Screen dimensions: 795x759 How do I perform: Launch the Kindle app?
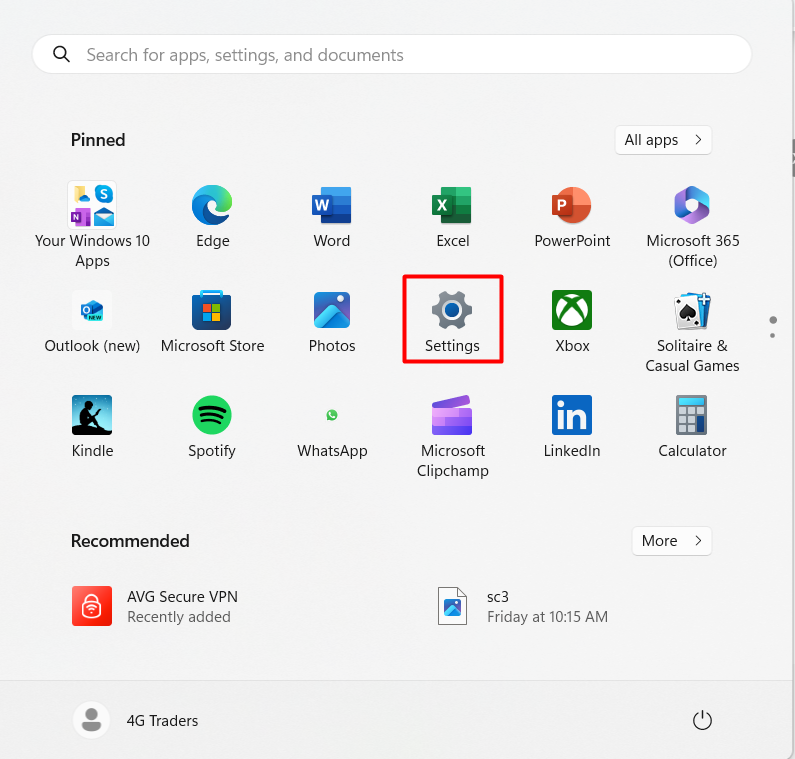click(92, 426)
